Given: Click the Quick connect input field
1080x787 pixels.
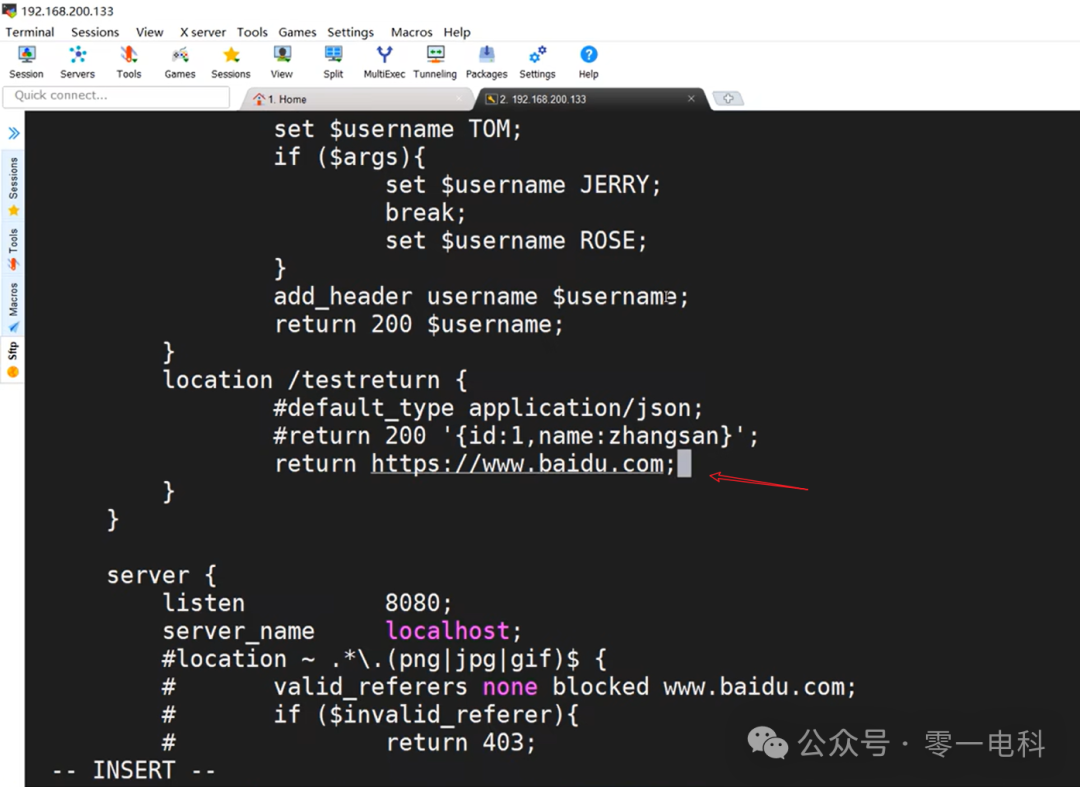Looking at the screenshot, I should tap(115, 95).
